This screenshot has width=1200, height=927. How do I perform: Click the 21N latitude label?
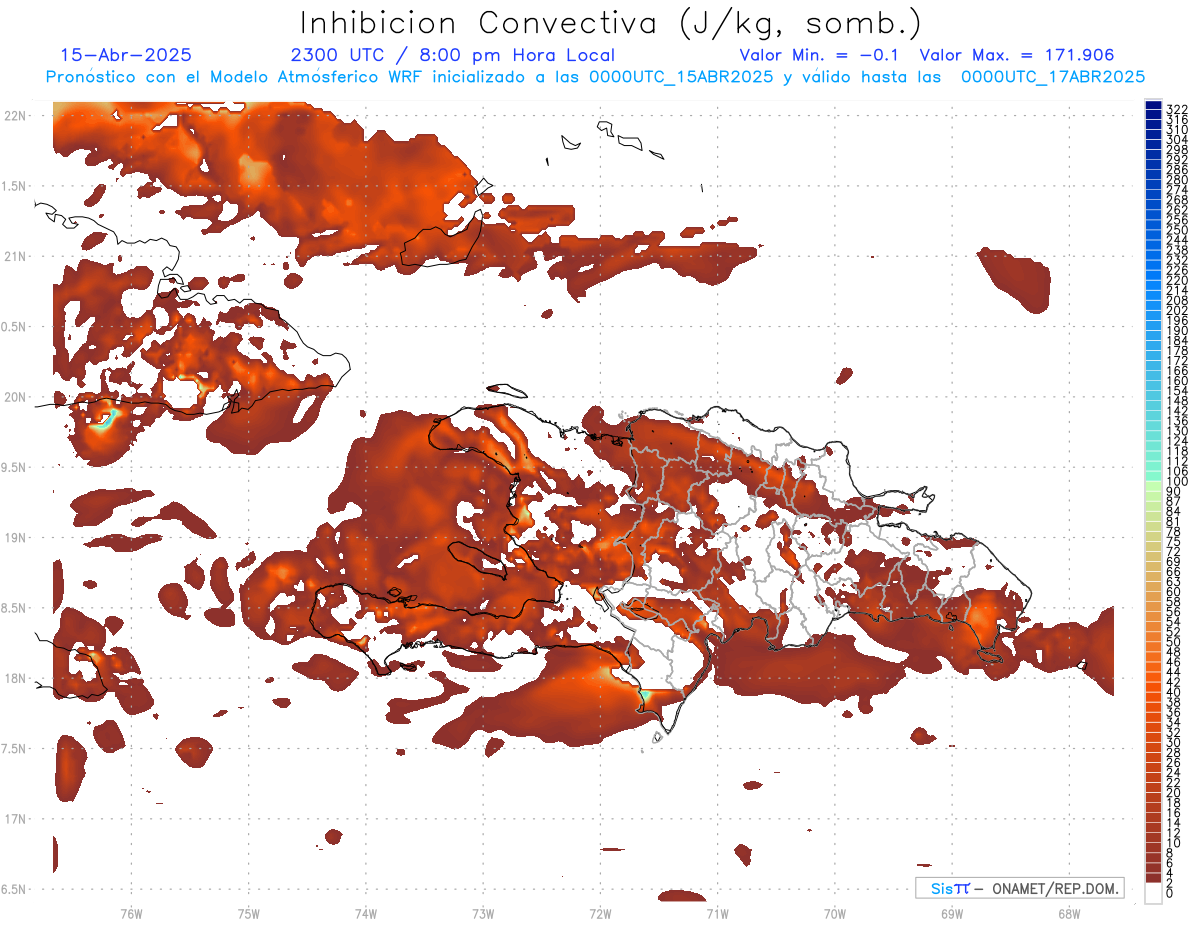17,256
